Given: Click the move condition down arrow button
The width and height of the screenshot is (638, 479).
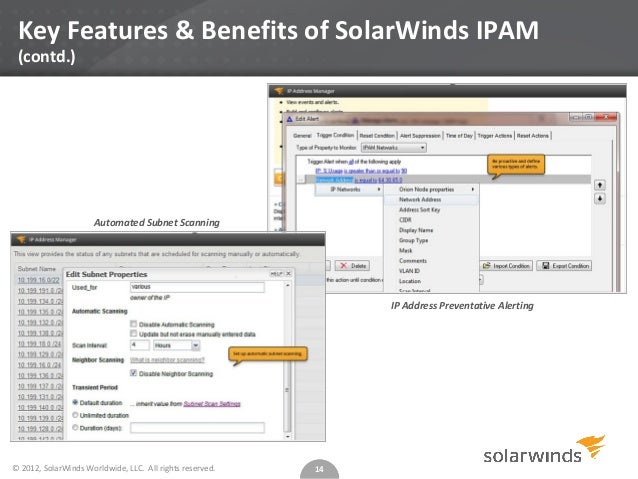Looking at the screenshot, I should click(x=600, y=199).
